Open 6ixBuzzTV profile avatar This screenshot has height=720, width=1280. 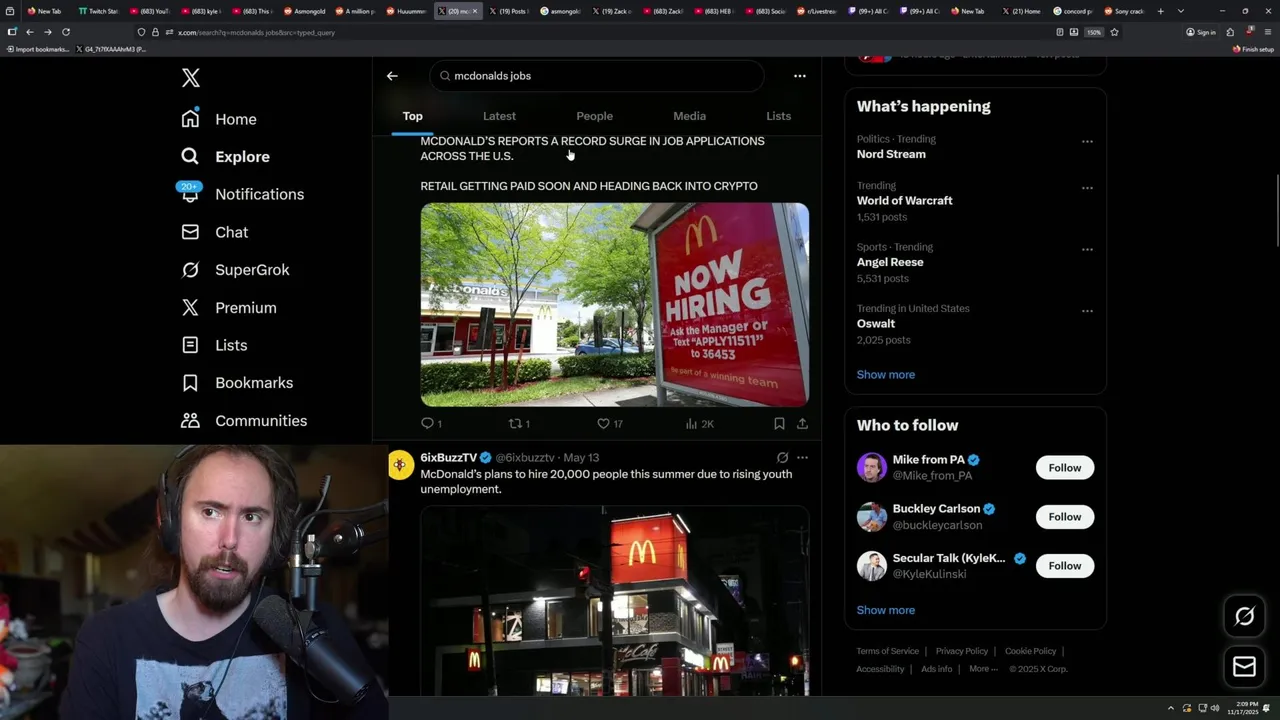400,465
